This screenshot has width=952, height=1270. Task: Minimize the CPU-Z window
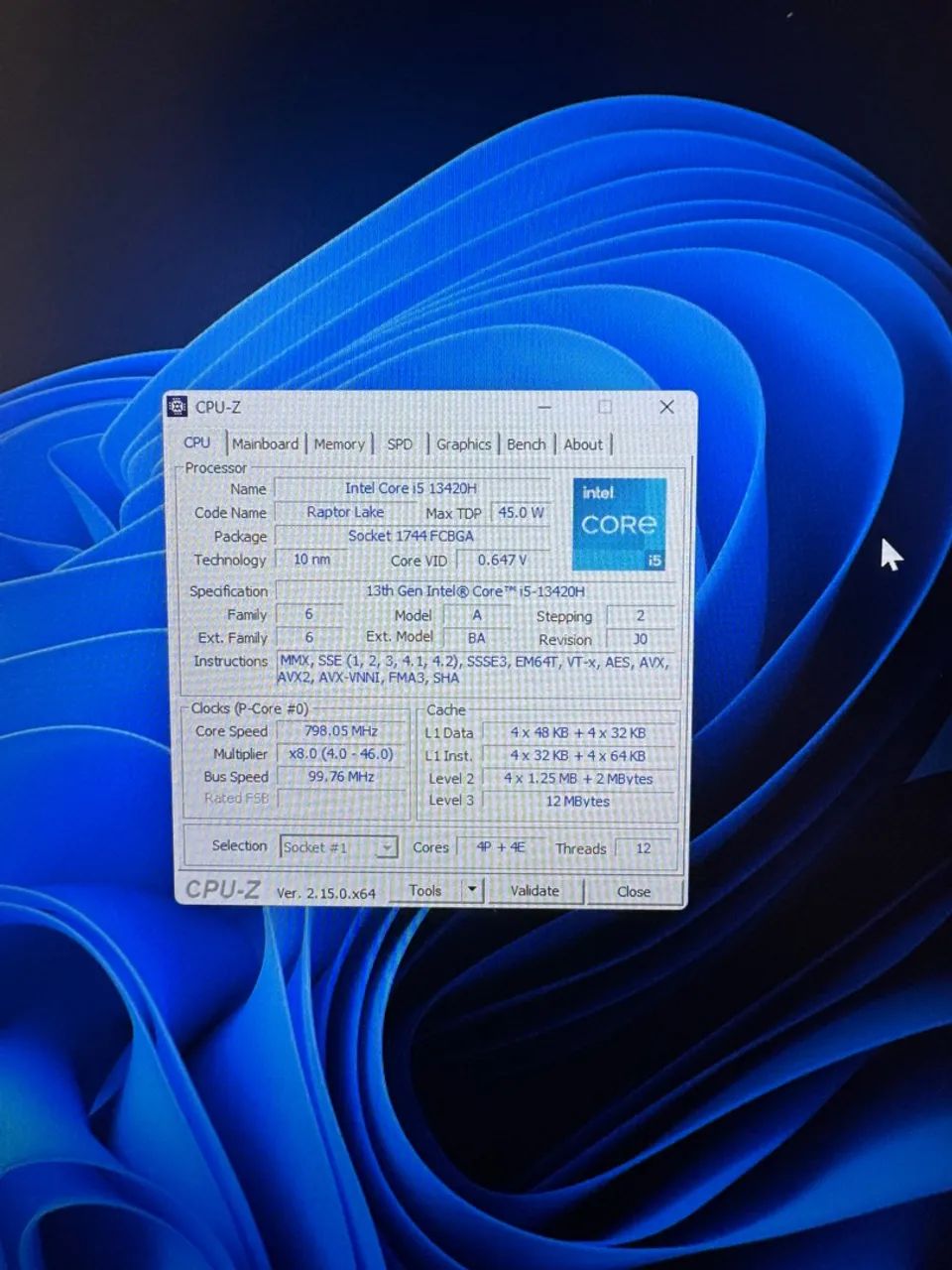click(545, 407)
